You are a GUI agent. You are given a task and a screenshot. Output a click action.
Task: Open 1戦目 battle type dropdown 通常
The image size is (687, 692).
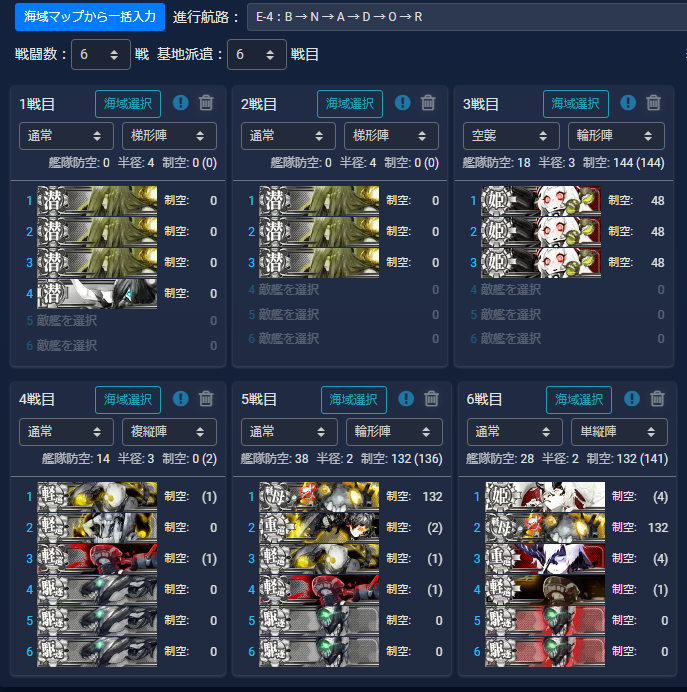(x=66, y=136)
